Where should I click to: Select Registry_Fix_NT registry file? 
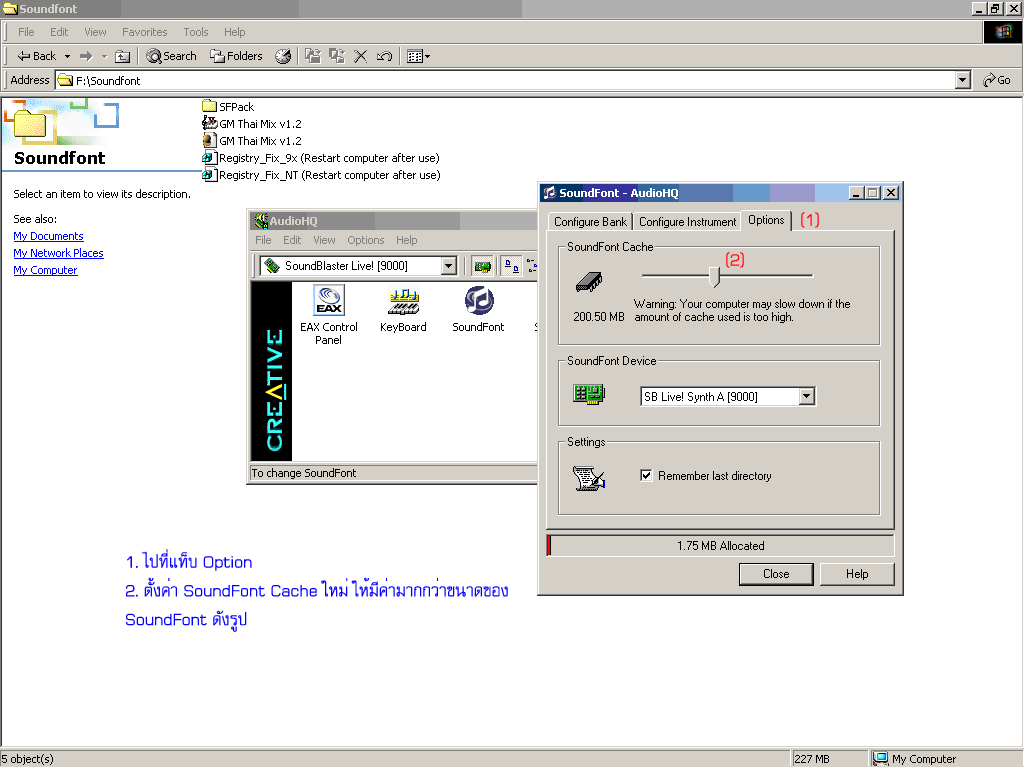(x=321, y=175)
